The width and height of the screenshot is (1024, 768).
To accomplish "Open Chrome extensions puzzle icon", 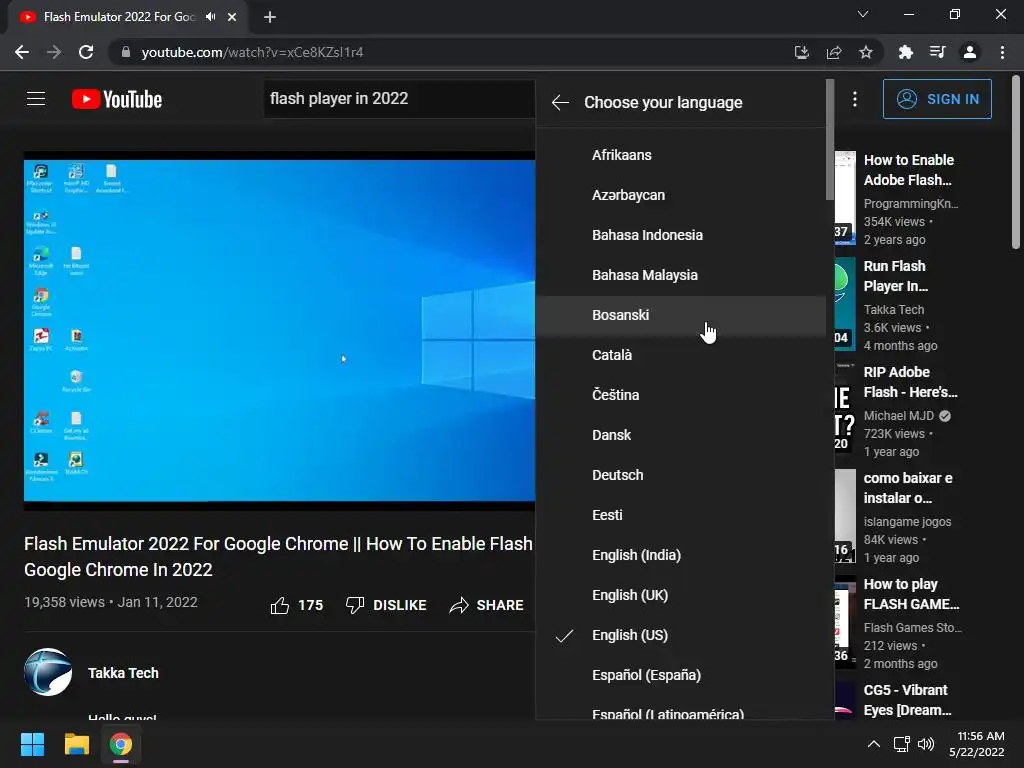I will 905,52.
